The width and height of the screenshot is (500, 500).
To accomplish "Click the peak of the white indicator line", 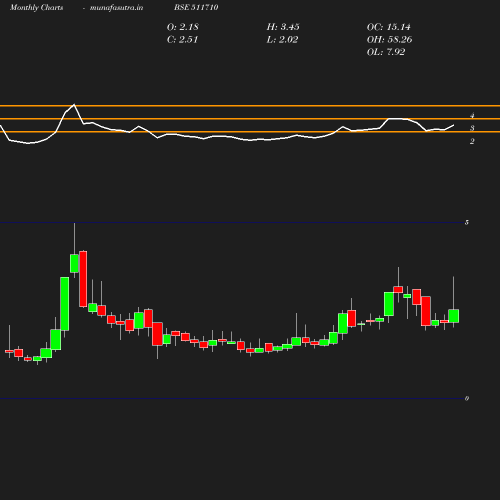I will pyautogui.click(x=74, y=105).
